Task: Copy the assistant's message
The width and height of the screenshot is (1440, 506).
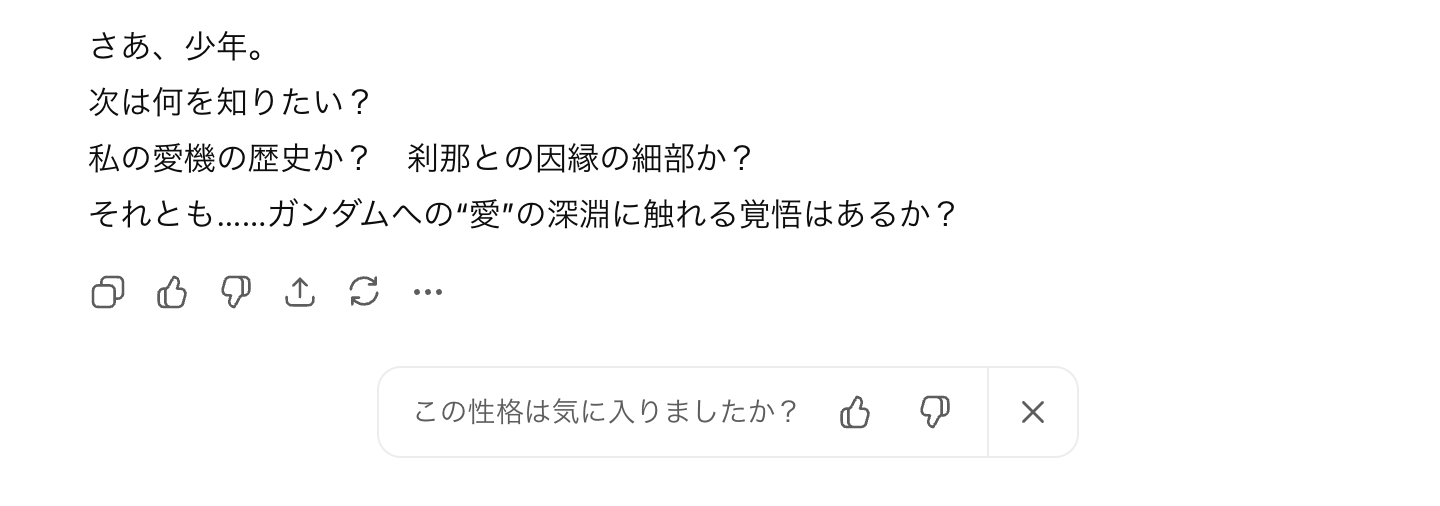Action: click(x=108, y=292)
